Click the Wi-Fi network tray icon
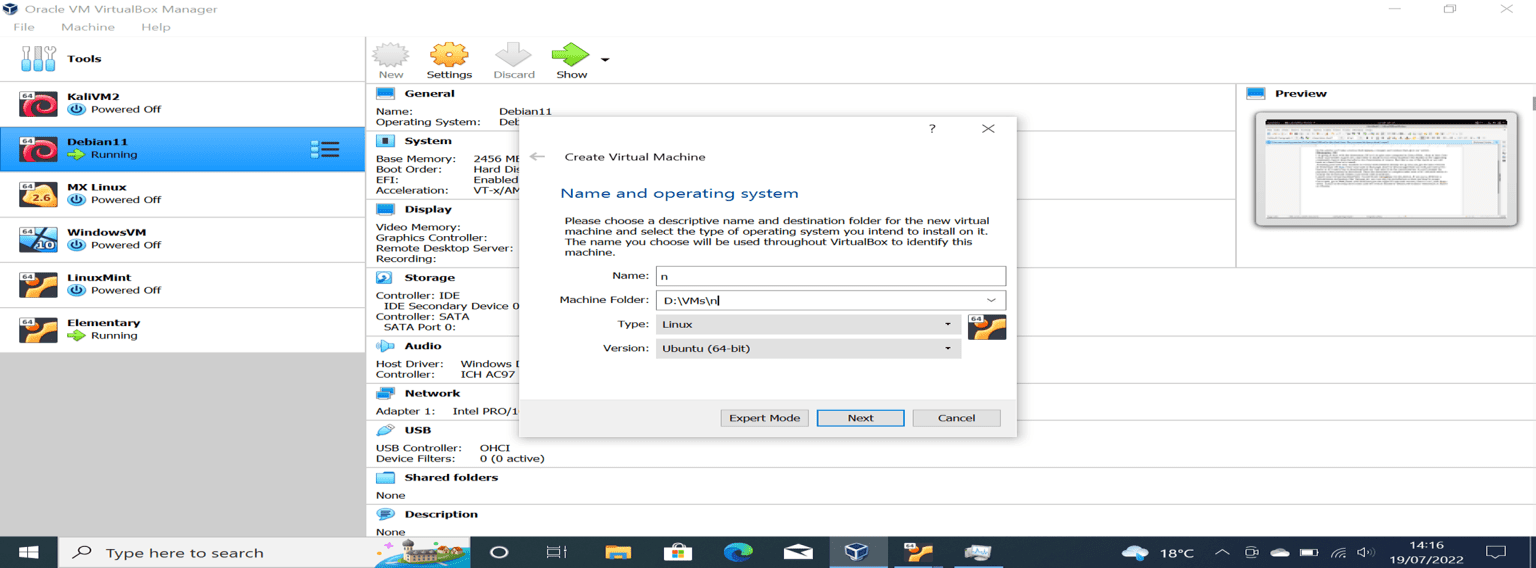The height and width of the screenshot is (568, 1536). tap(1338, 552)
